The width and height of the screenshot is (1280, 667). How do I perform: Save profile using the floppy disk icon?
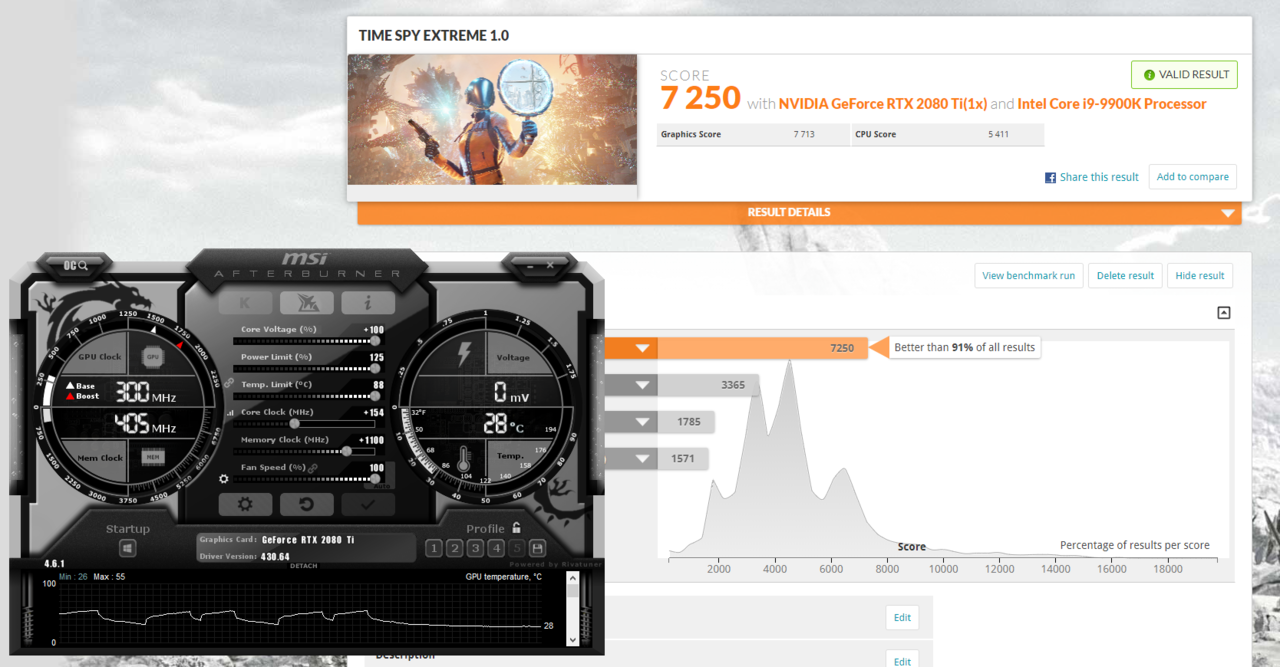(536, 548)
